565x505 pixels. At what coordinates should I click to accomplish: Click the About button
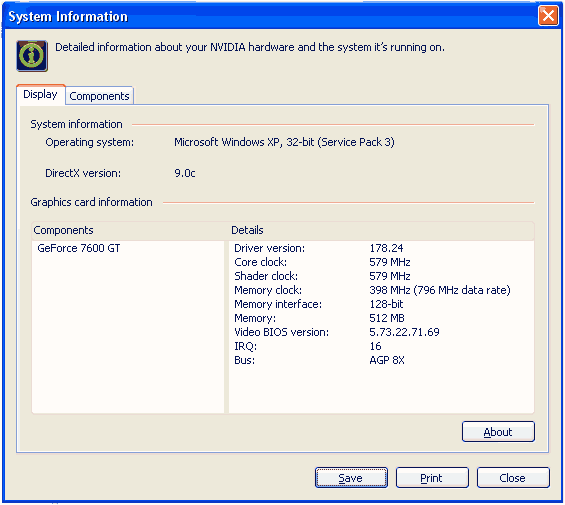[x=498, y=431]
